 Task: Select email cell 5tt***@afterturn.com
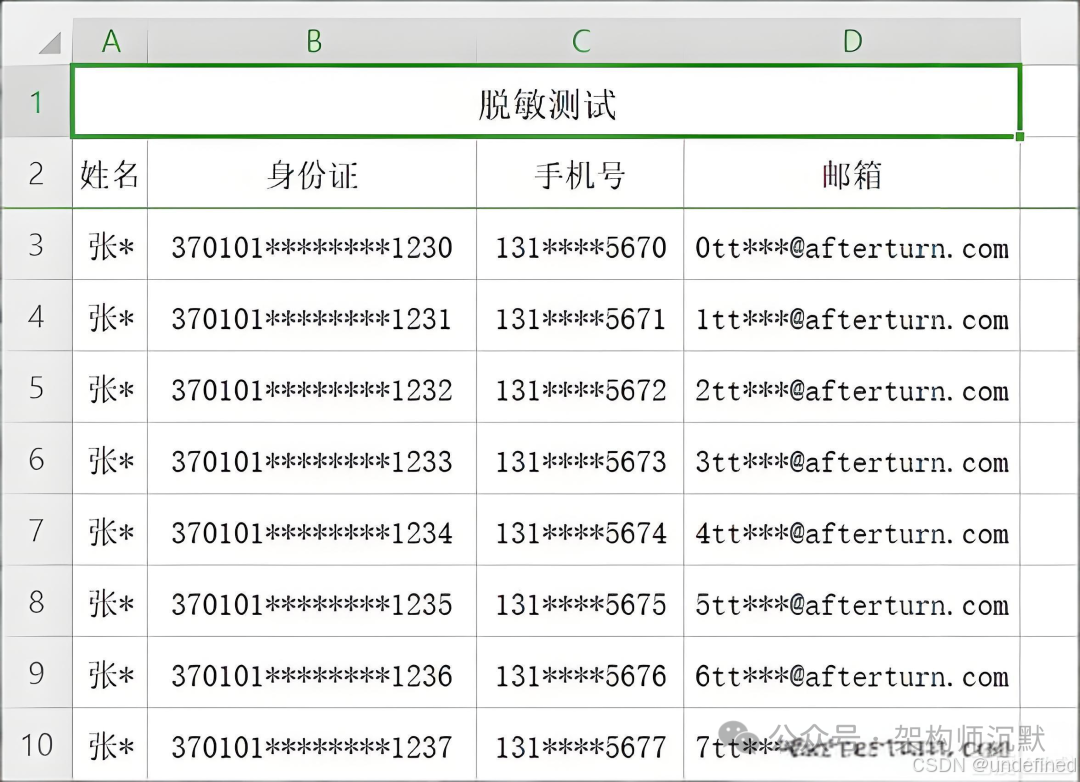pos(852,602)
